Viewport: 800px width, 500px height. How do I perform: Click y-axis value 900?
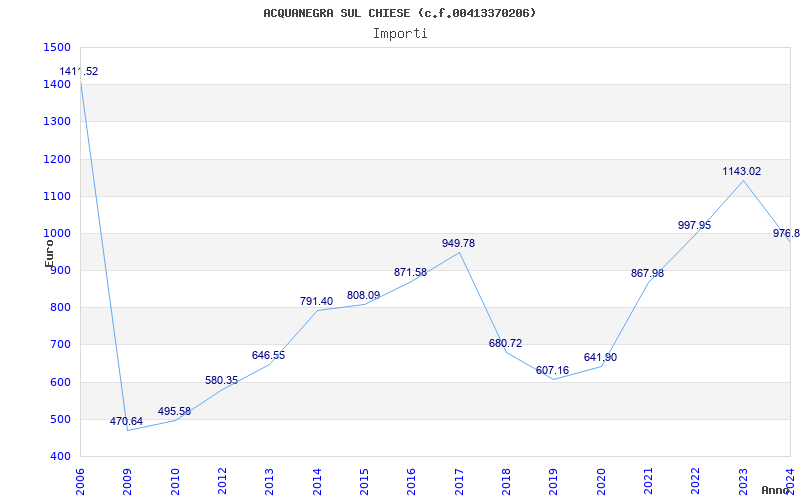point(61,270)
